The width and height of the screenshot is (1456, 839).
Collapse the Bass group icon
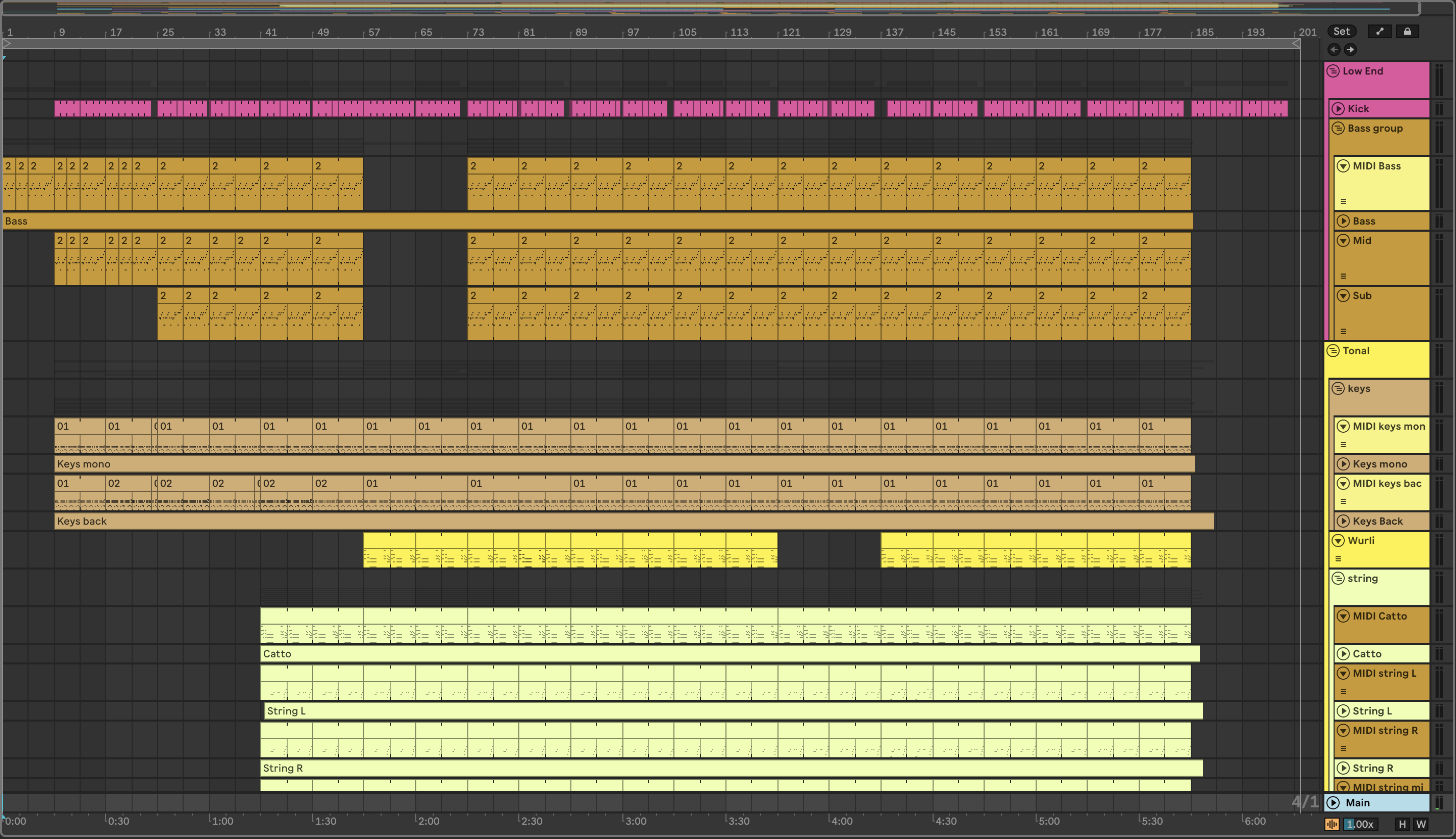(1338, 128)
